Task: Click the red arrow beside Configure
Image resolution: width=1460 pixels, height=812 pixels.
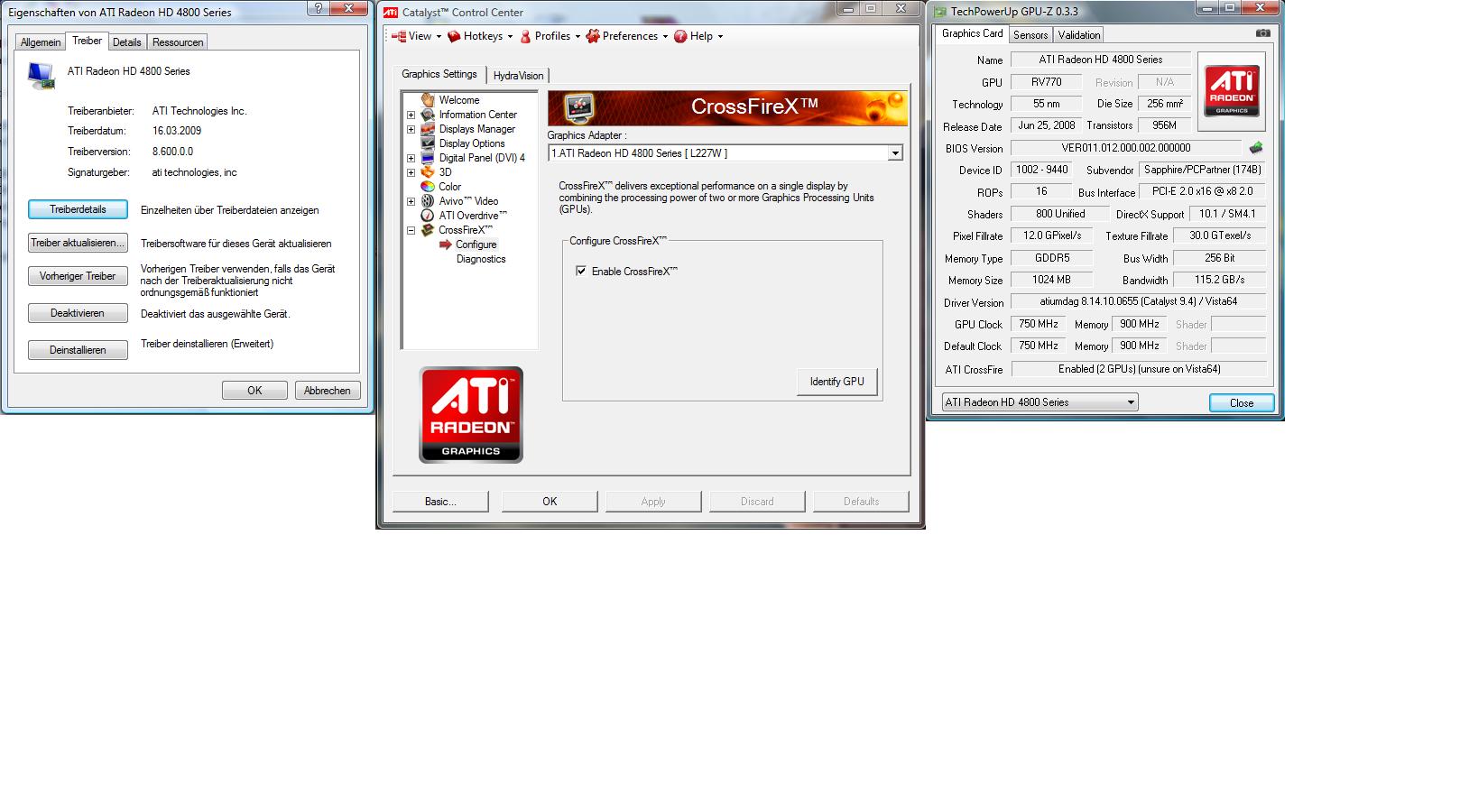Action: [446, 245]
